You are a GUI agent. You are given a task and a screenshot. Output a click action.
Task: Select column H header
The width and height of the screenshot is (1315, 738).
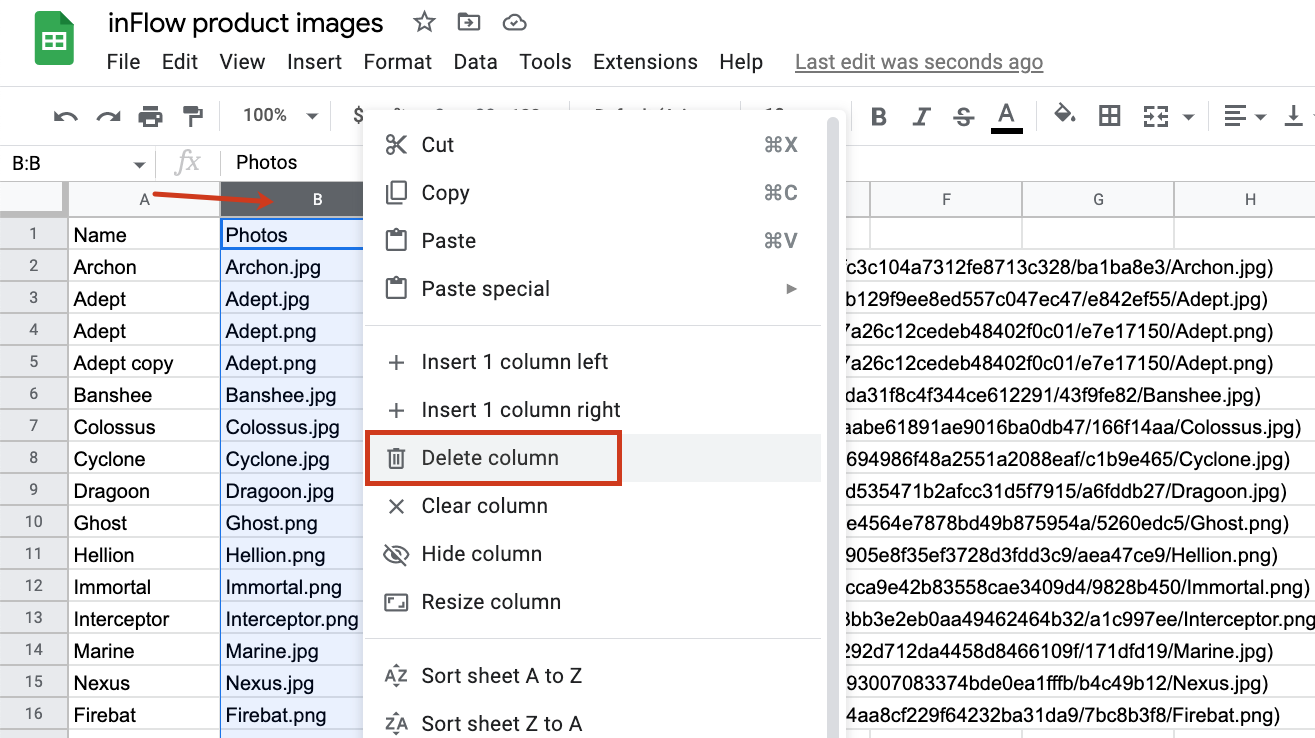(x=1245, y=200)
